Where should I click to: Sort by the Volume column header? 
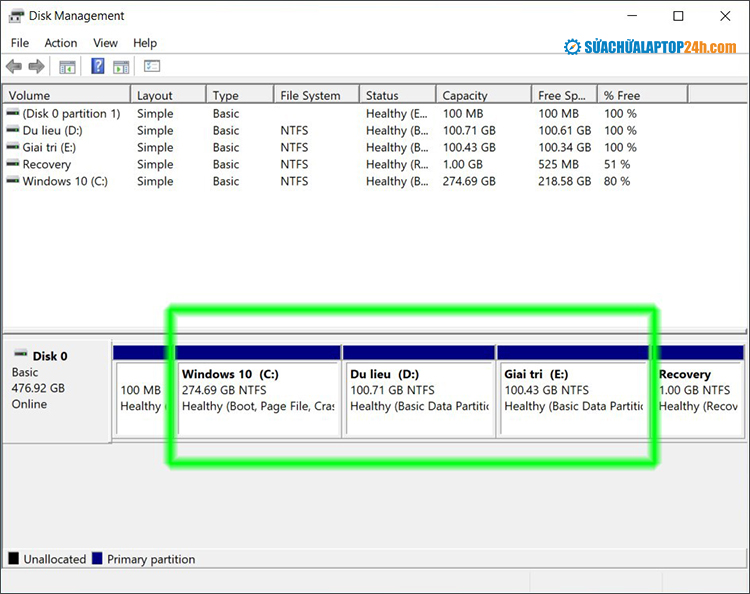click(66, 95)
